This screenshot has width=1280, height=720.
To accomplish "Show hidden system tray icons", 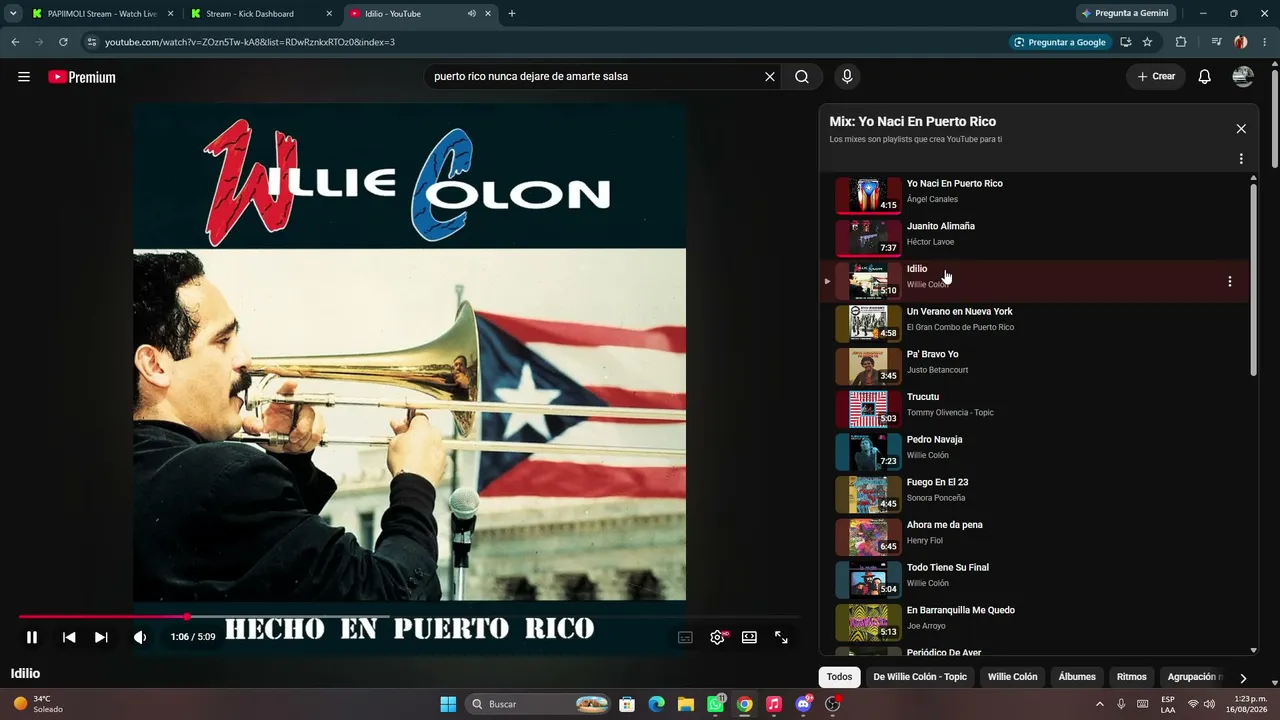I will click(1100, 704).
